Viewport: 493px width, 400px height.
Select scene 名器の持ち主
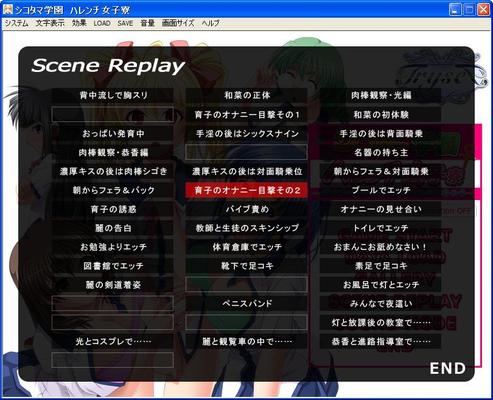[x=381, y=153]
